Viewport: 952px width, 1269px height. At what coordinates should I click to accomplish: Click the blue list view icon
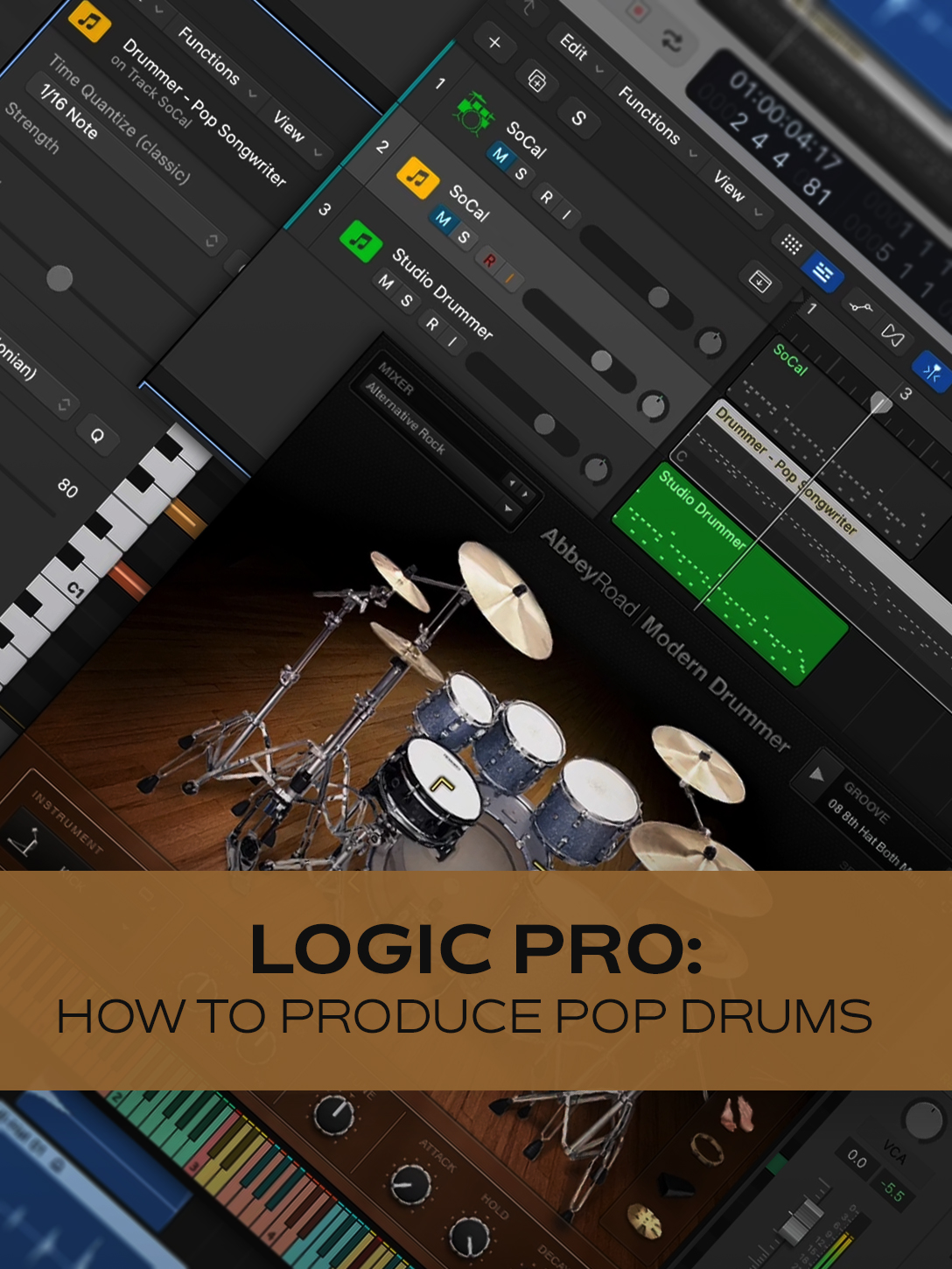(x=822, y=273)
